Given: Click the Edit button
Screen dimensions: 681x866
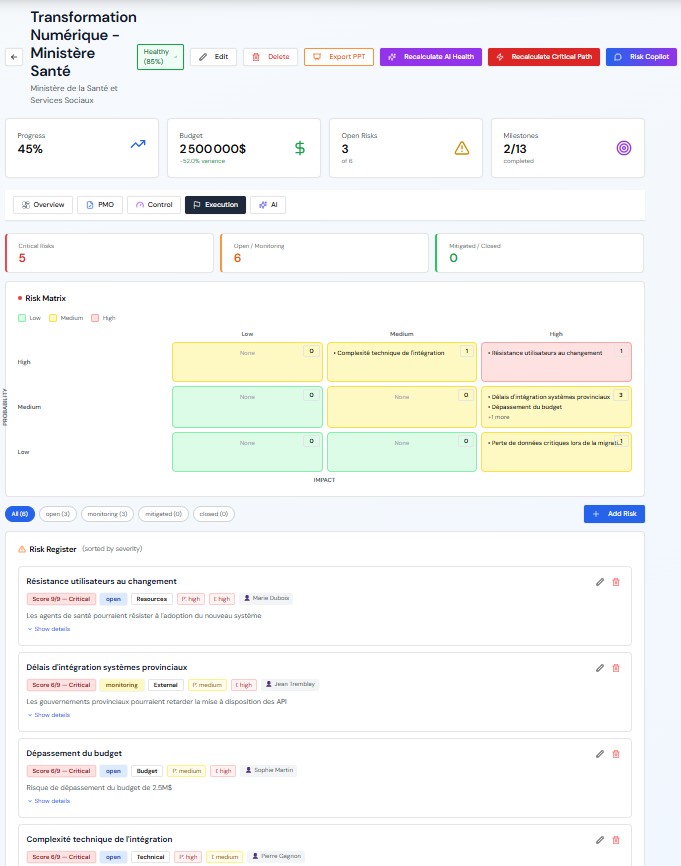Looking at the screenshot, I should click(213, 57).
